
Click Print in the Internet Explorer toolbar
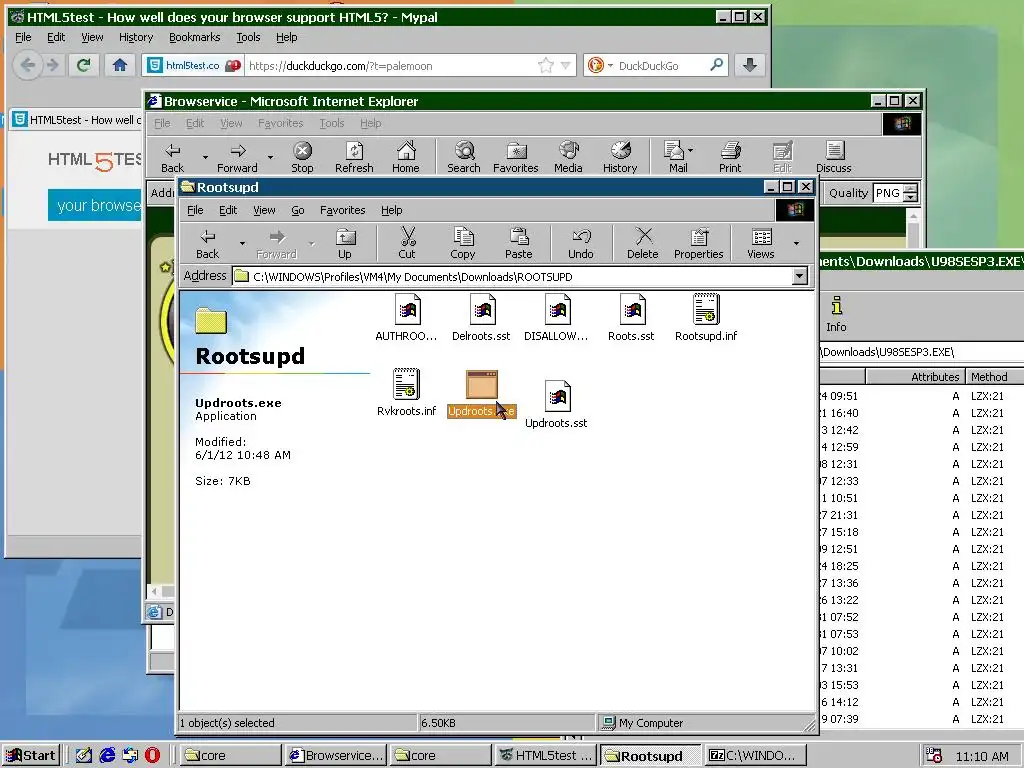730,157
